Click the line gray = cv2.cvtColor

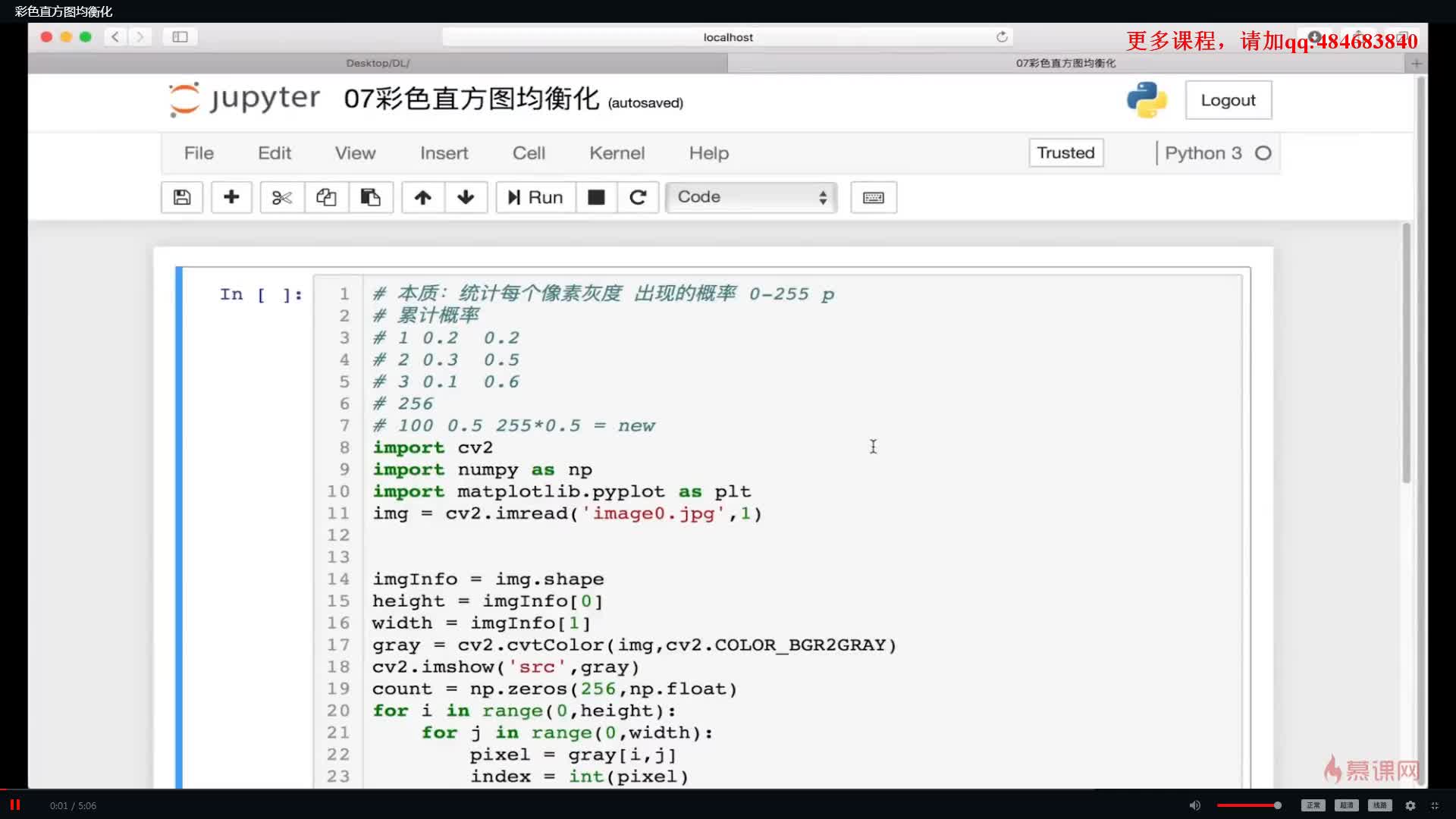pyautogui.click(x=634, y=645)
